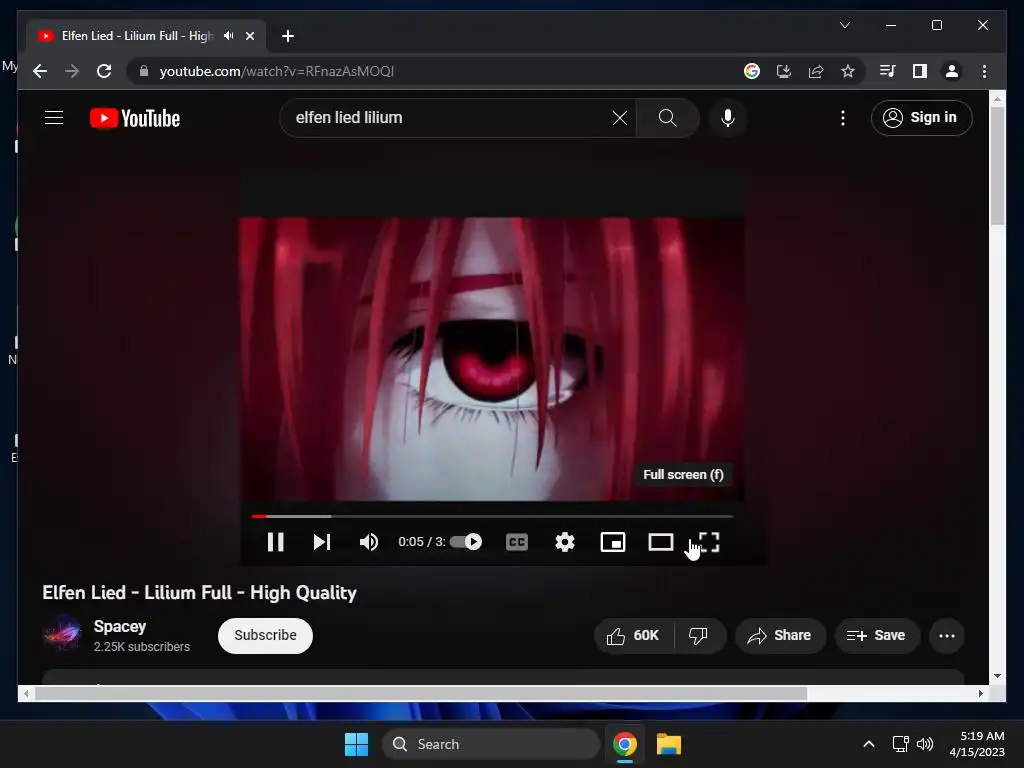The height and width of the screenshot is (768, 1024).
Task: Open File Explorer from taskbar
Action: (669, 744)
